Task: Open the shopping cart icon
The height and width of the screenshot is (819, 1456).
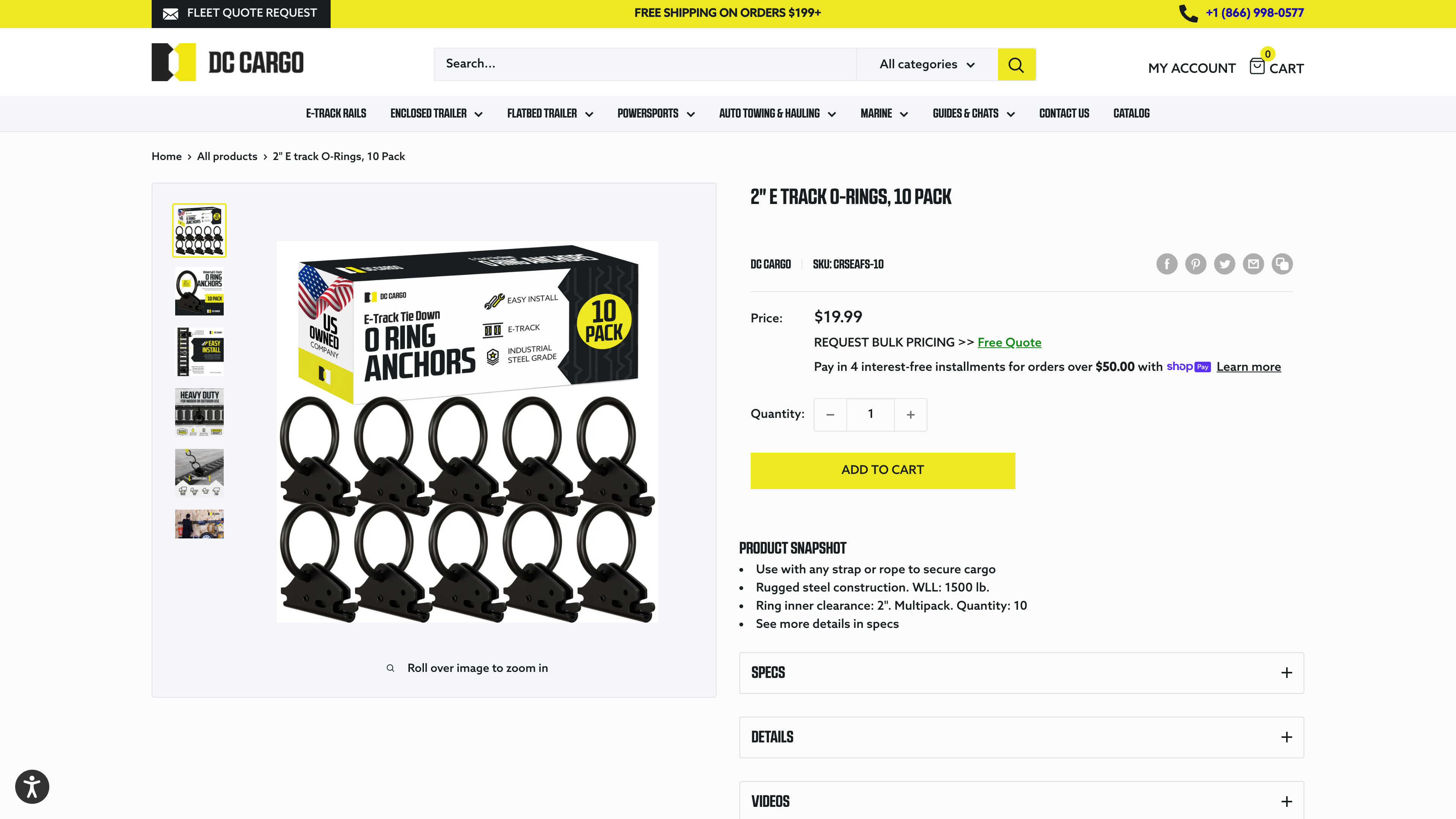Action: pos(1257,66)
